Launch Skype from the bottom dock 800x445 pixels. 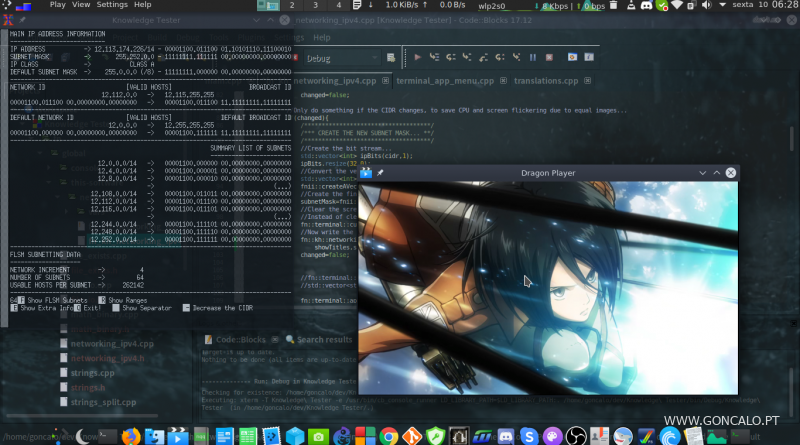click(529, 437)
